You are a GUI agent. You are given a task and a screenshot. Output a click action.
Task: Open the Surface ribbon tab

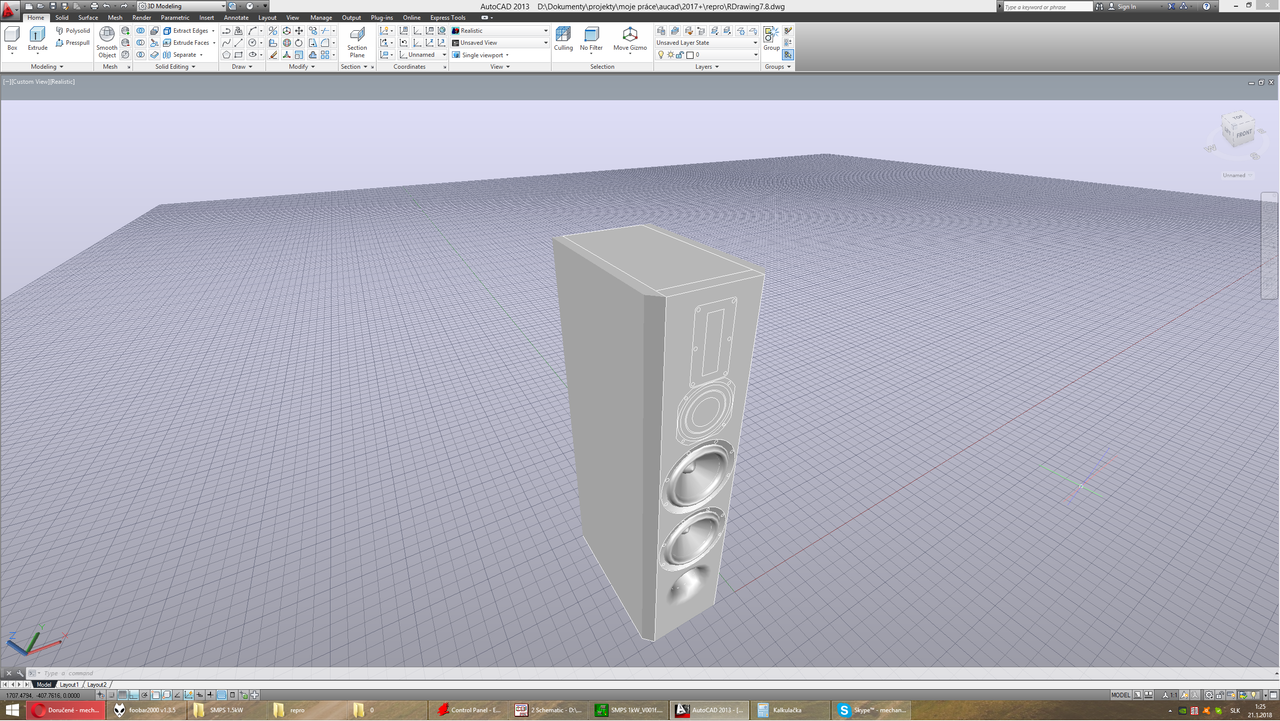point(88,18)
